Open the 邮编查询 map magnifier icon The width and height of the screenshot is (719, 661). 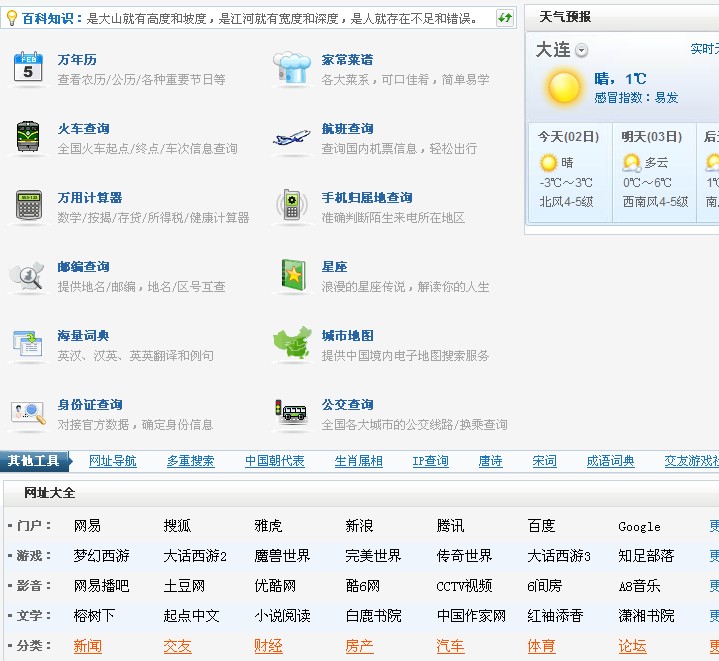pos(27,276)
